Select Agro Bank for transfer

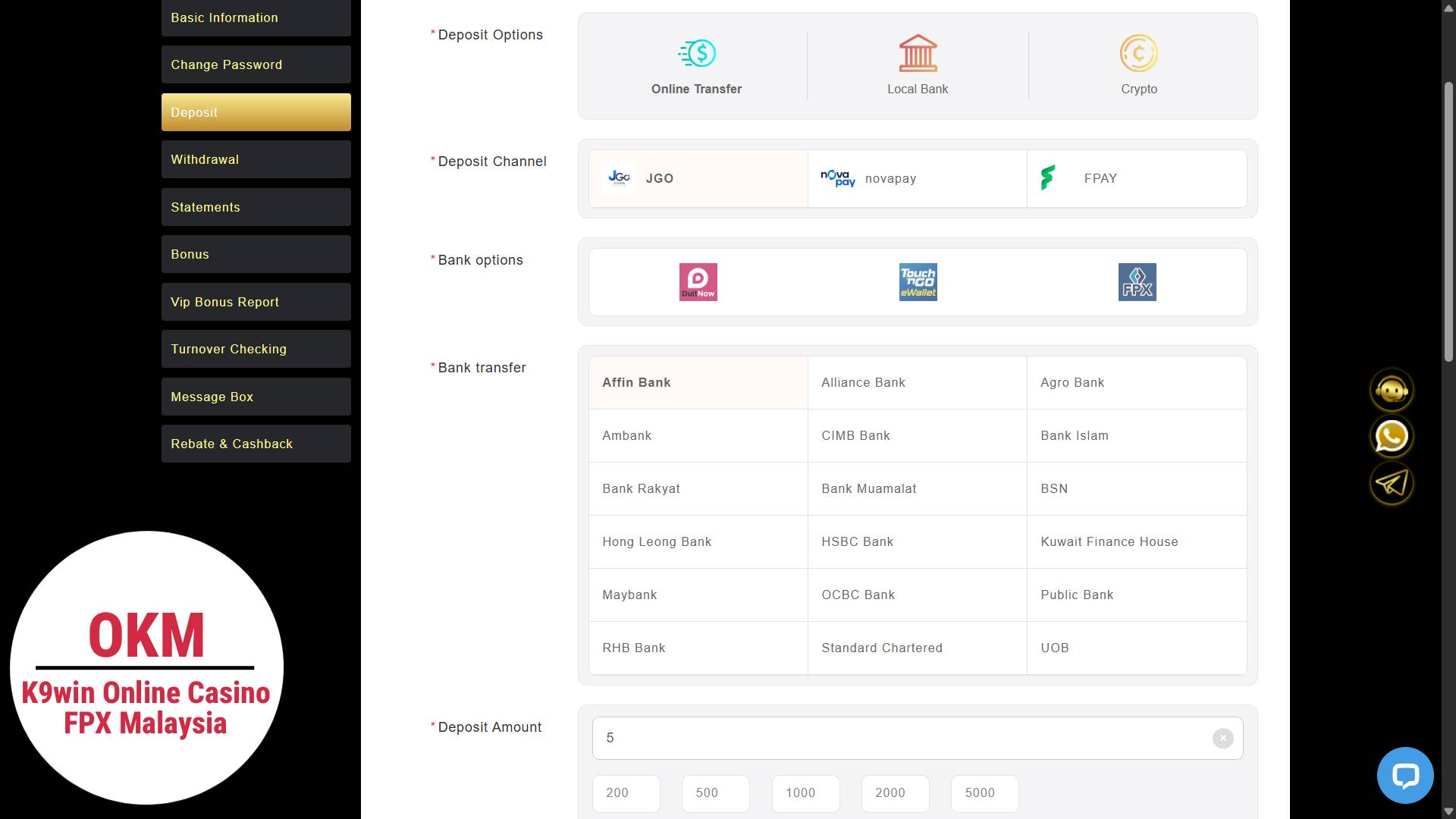click(x=1137, y=383)
